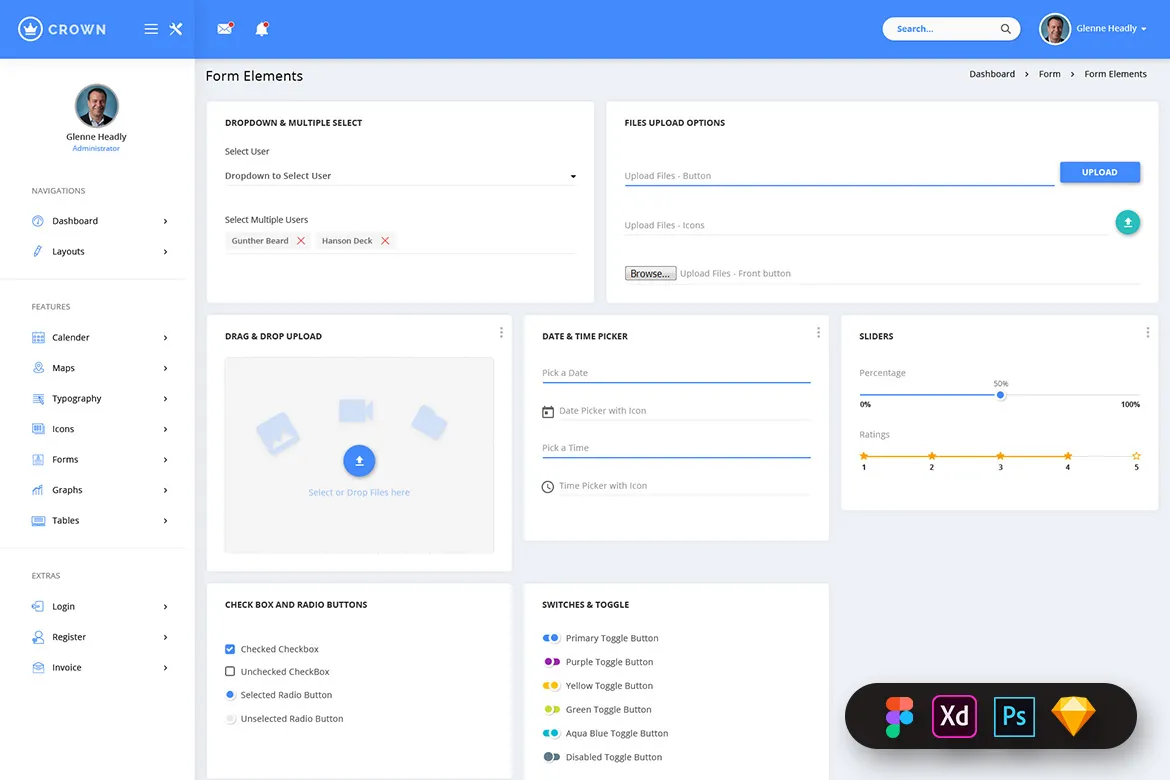
Task: Uncheck the Checked Checkbox
Action: [230, 648]
